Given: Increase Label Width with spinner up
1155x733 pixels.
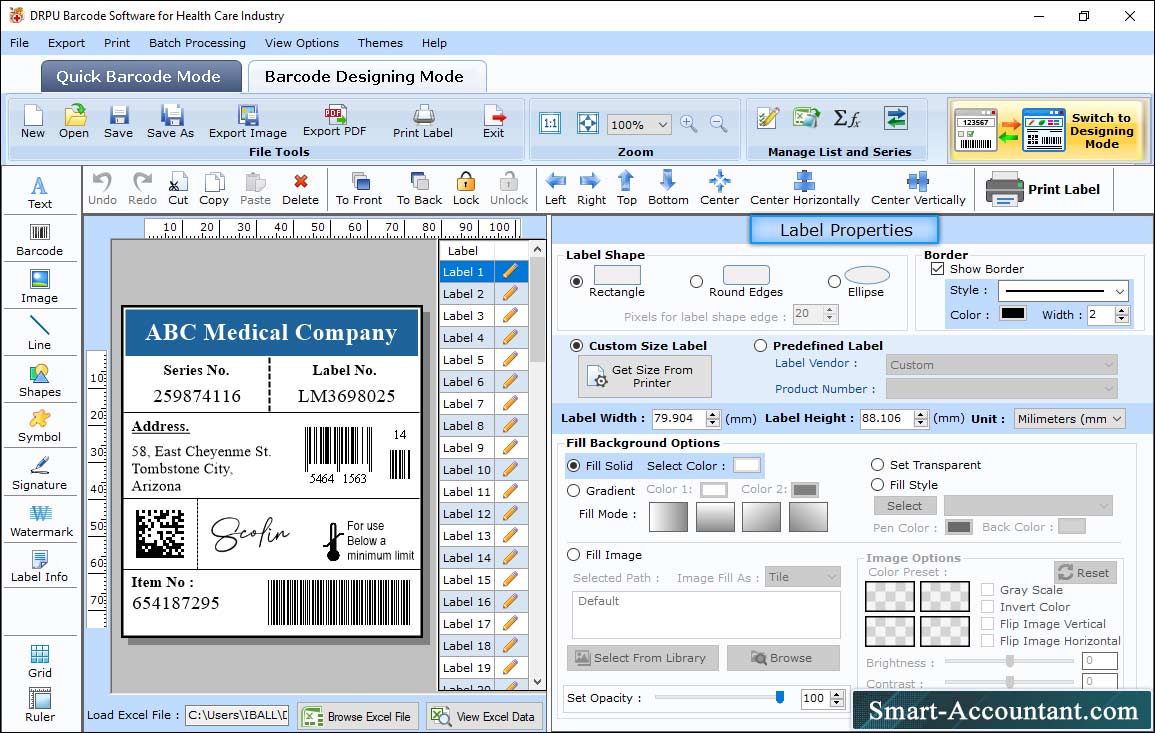Looking at the screenshot, I should tap(712, 414).
